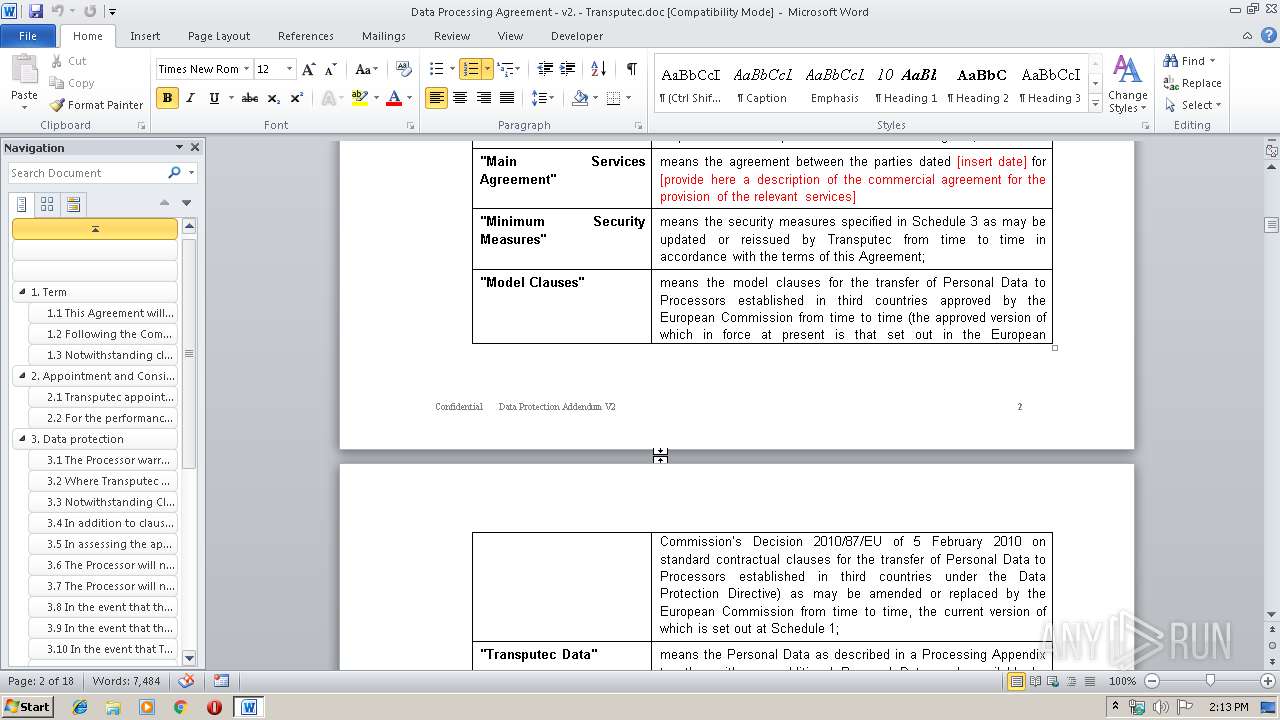Click the Zoom Out minus button
The height and width of the screenshot is (720, 1280).
1151,681
